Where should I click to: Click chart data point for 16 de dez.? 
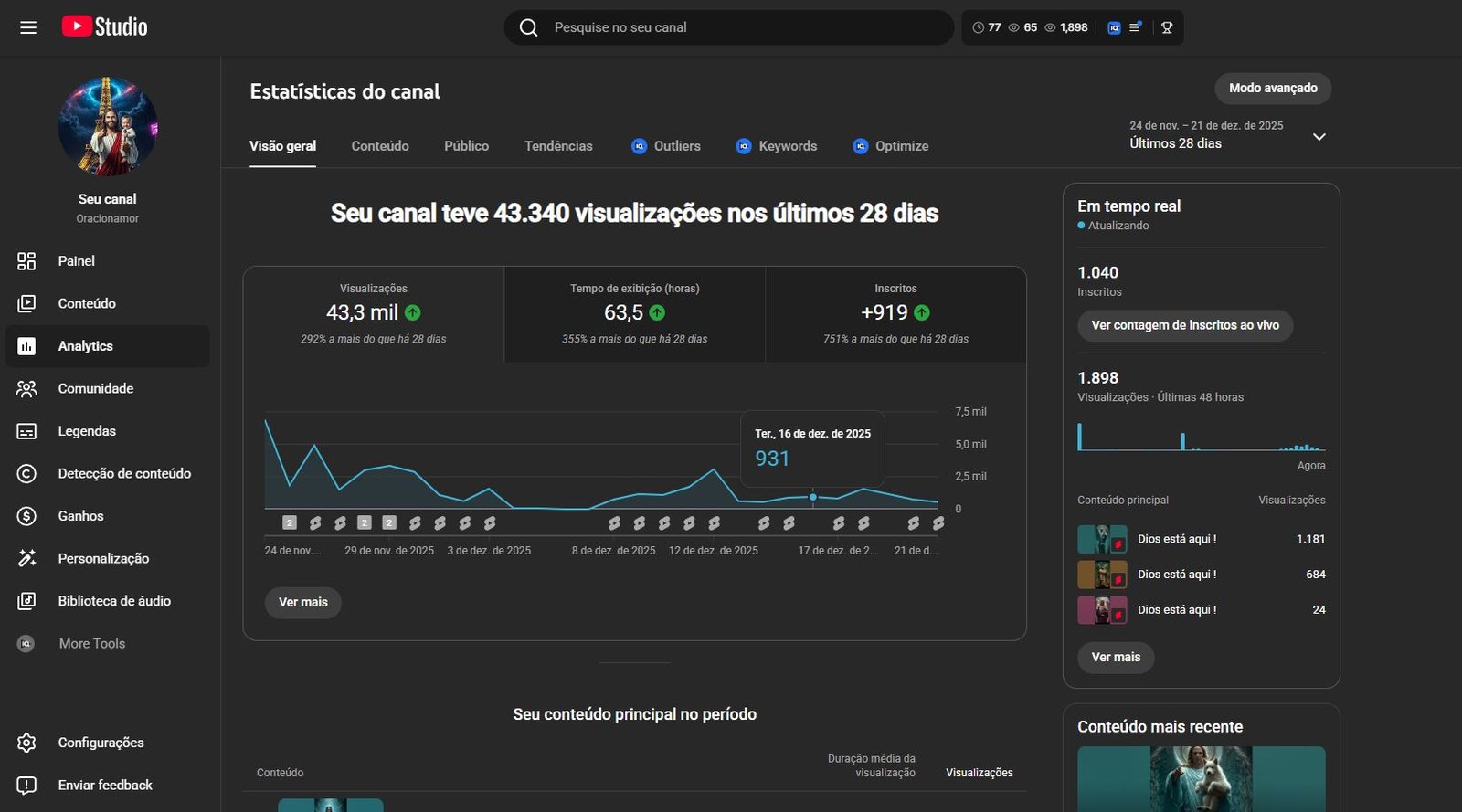(812, 497)
